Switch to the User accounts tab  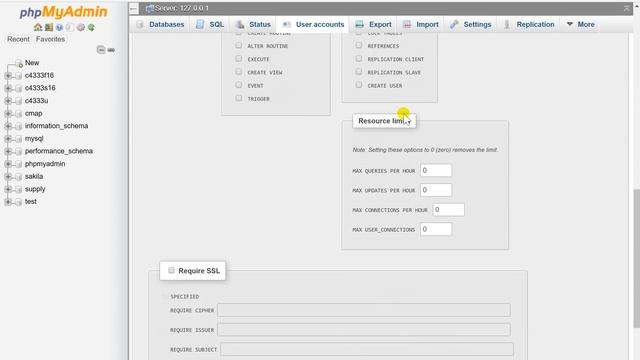(313, 24)
